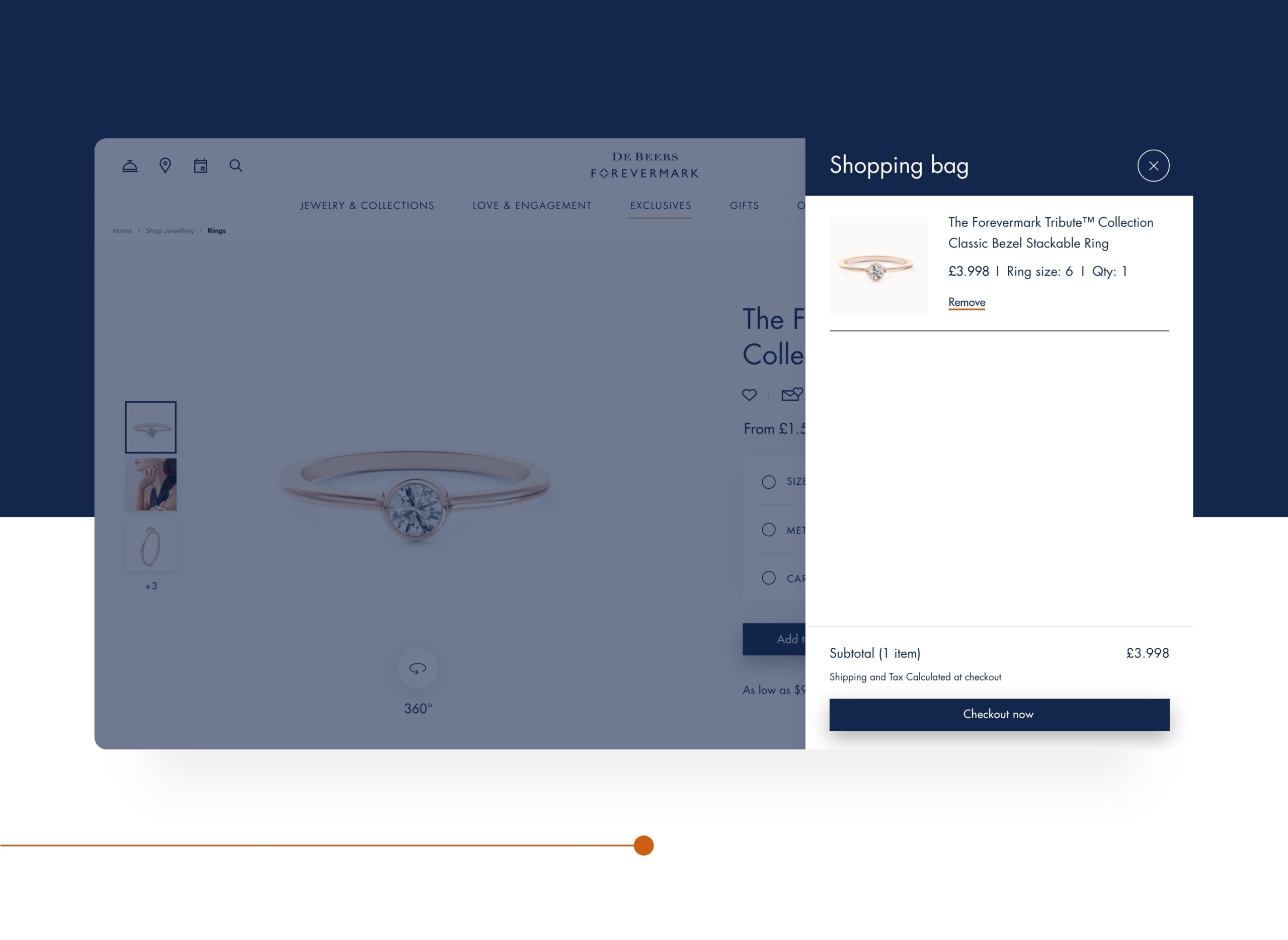
Task: Select the CARAT option radio circle
Action: pyautogui.click(x=768, y=578)
